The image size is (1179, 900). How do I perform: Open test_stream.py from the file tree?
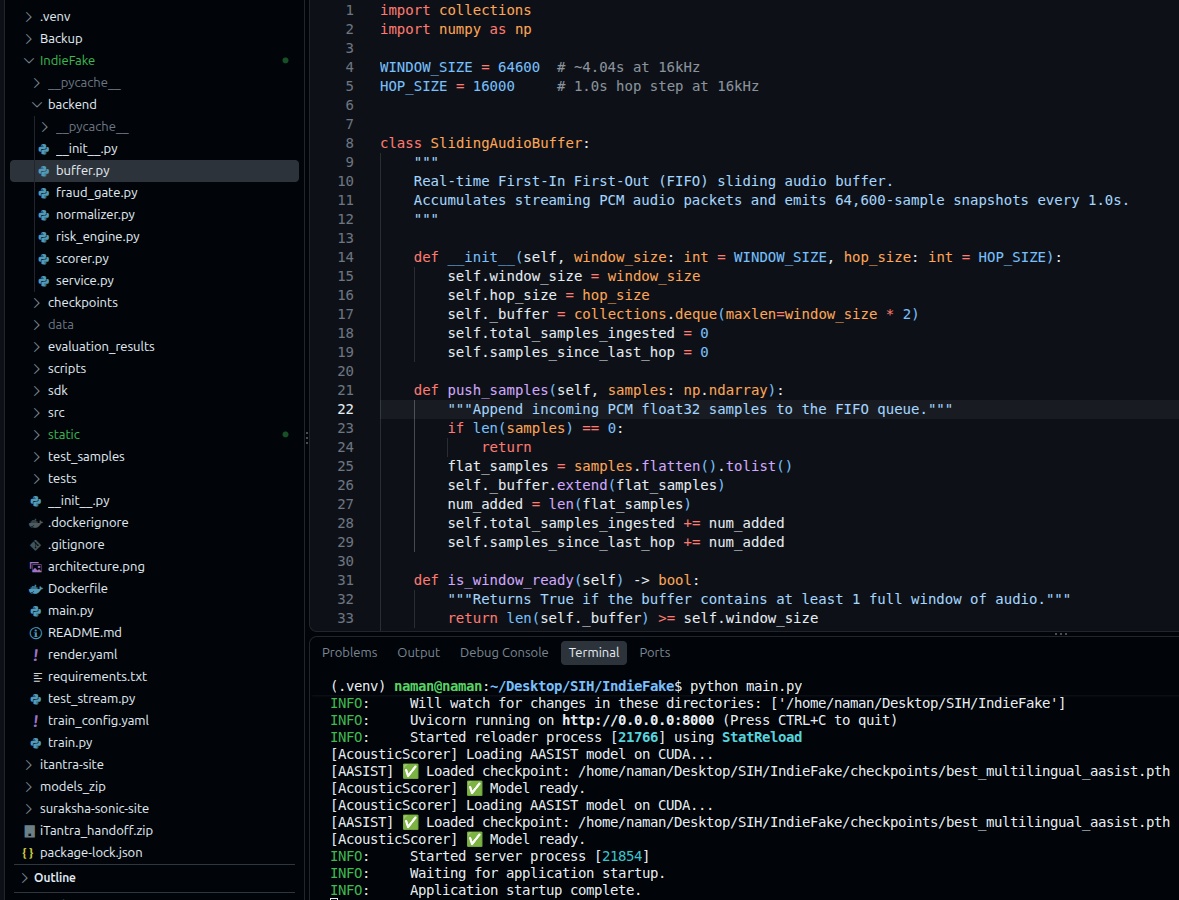click(x=91, y=698)
